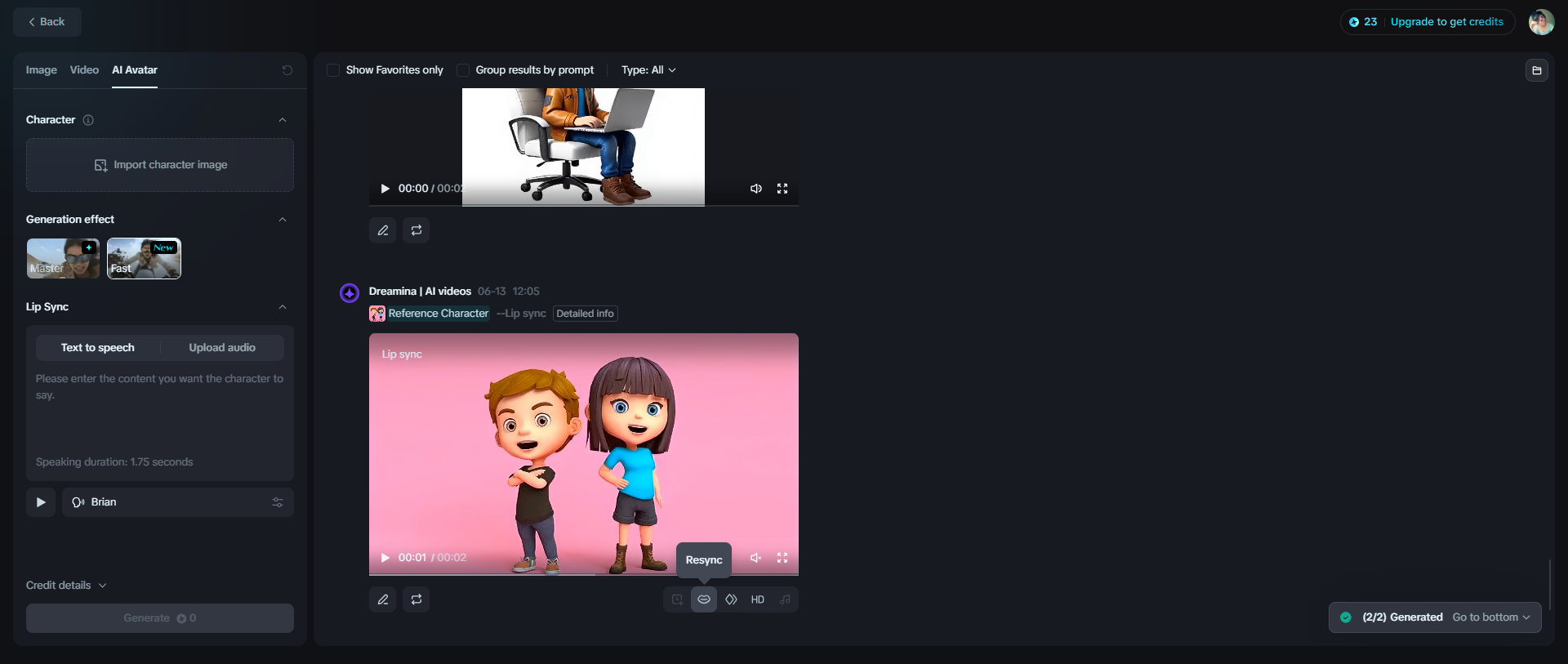Image resolution: width=1568 pixels, height=664 pixels.
Task: Reset the AI Avatar panel settings
Action: 287,70
